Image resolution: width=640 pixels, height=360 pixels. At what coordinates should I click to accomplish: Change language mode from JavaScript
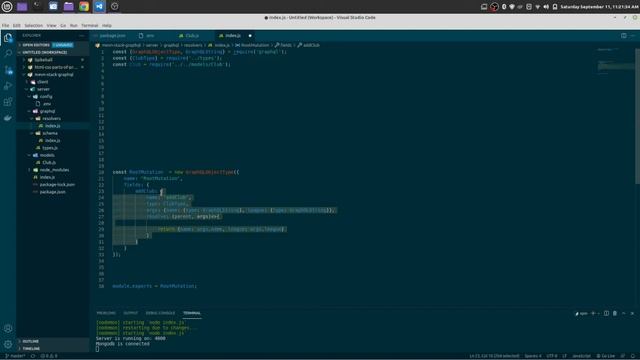(581, 356)
